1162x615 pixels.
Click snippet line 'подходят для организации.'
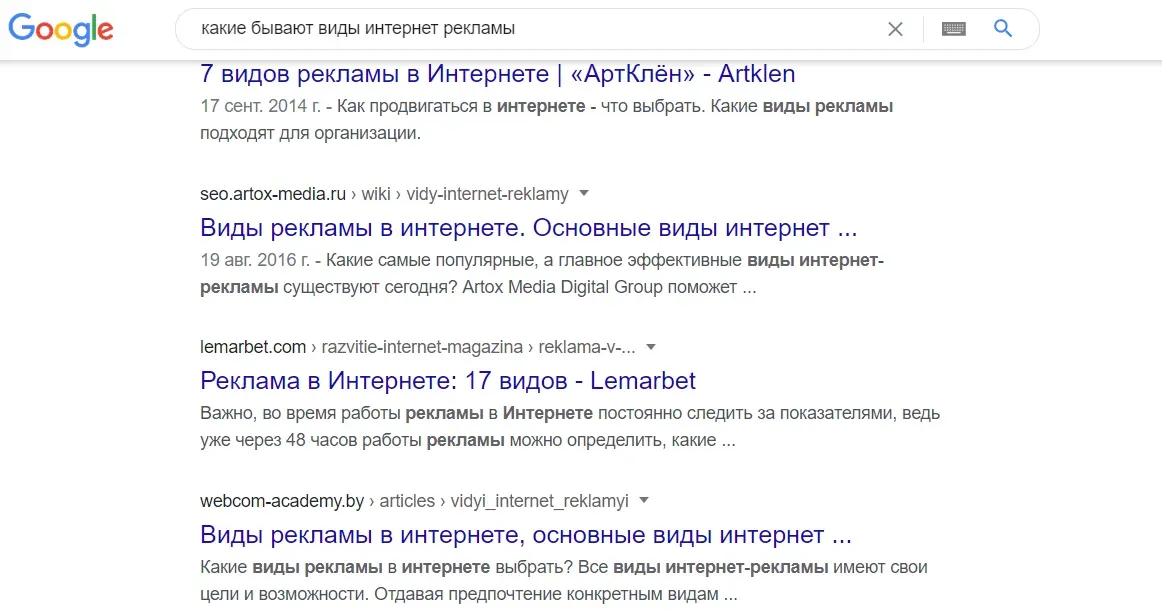pos(310,133)
